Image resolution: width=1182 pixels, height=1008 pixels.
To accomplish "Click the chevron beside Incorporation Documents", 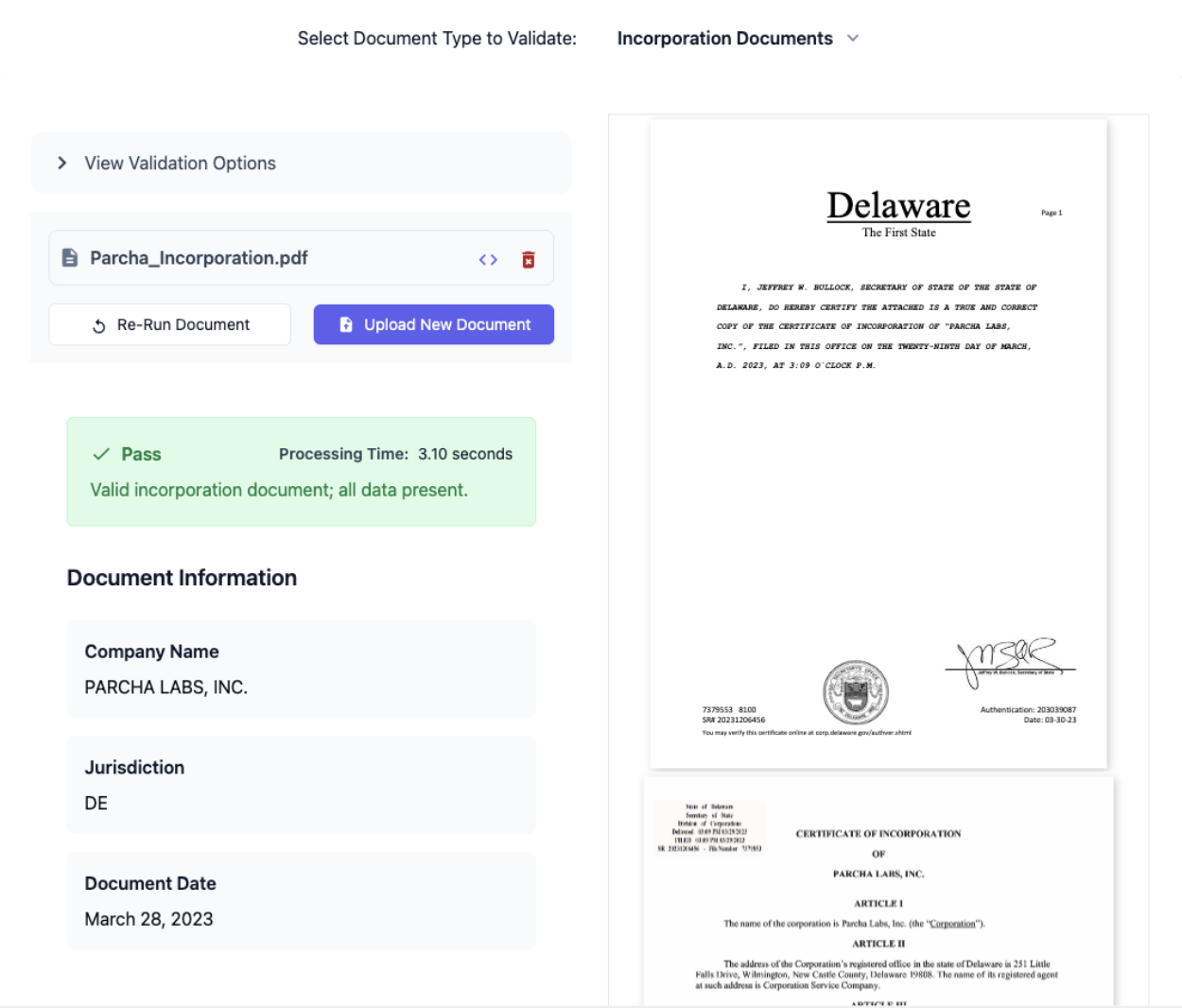I will pyautogui.click(x=853, y=39).
